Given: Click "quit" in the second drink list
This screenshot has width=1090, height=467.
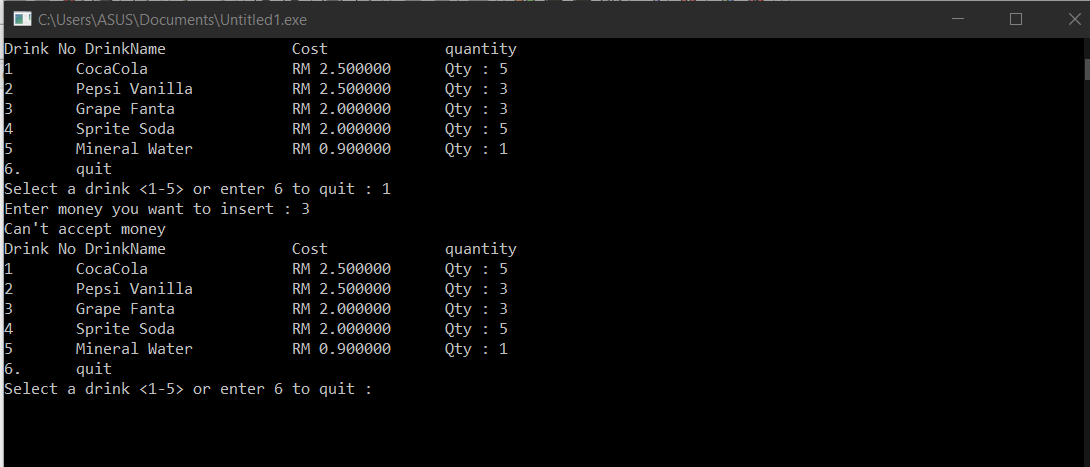Looking at the screenshot, I should click(x=94, y=368).
